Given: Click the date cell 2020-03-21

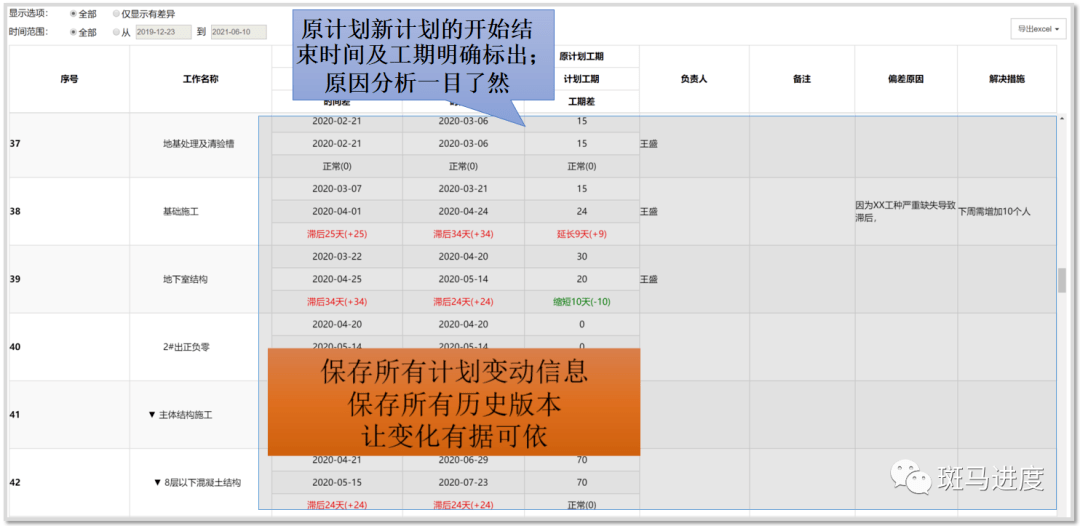Looking at the screenshot, I should (463, 189).
